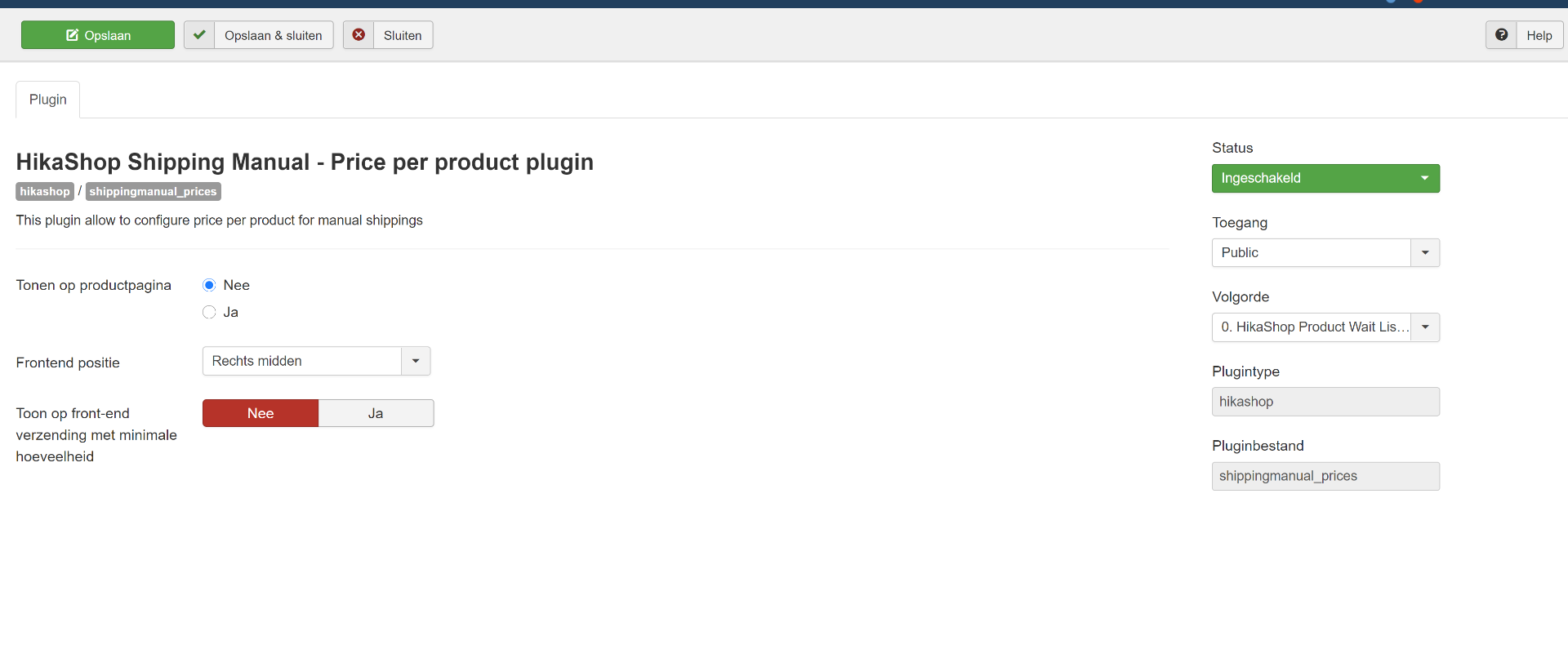Click the Opslaan & sluiten button
The height and width of the screenshot is (645, 1568).
(273, 35)
